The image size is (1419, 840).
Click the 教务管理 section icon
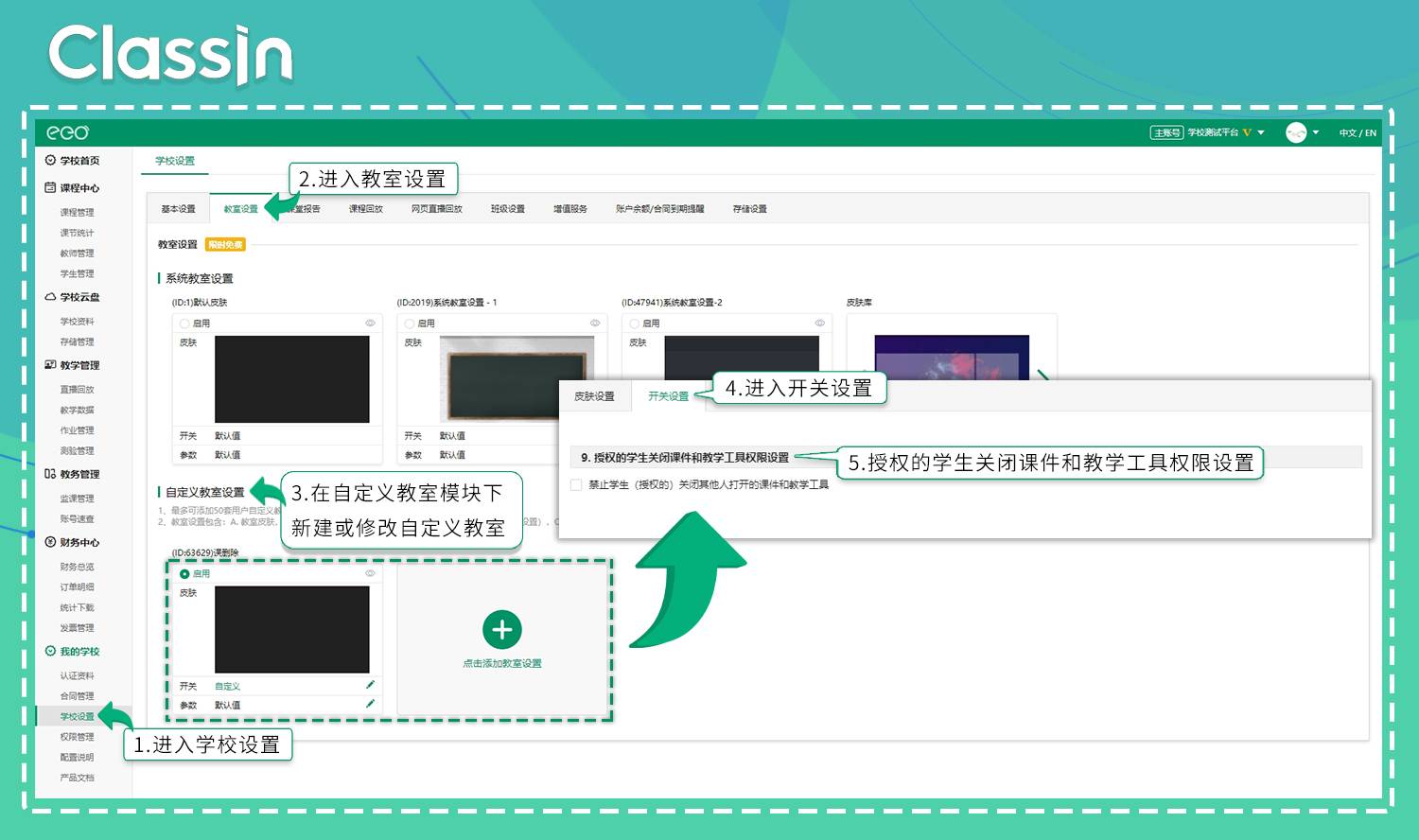(x=50, y=474)
